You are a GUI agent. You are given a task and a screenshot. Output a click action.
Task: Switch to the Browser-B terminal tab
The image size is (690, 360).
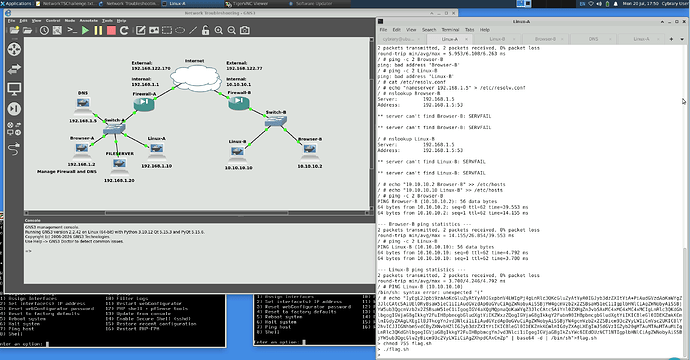[x=545, y=39]
